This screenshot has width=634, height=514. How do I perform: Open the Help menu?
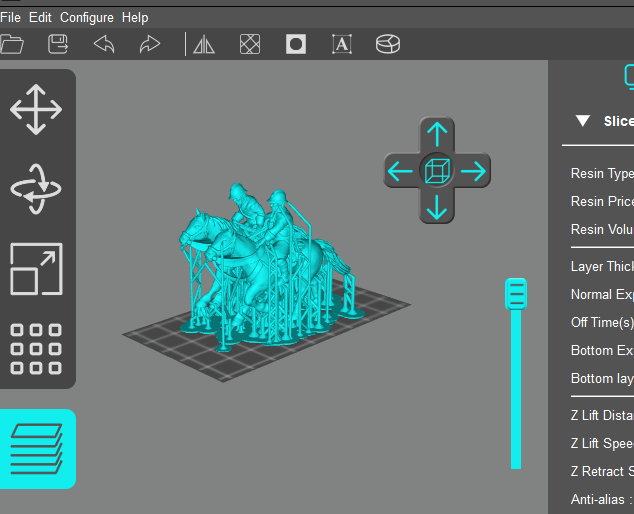[135, 17]
